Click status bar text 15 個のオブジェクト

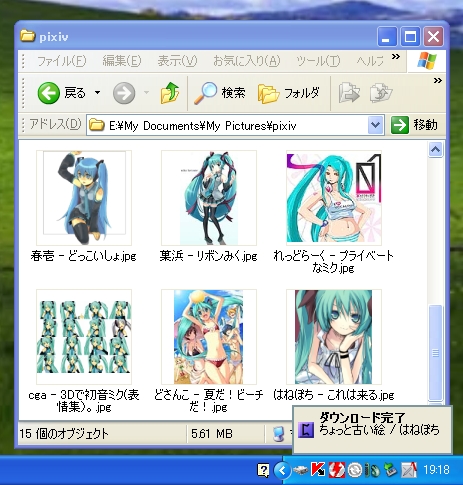[x=64, y=434]
